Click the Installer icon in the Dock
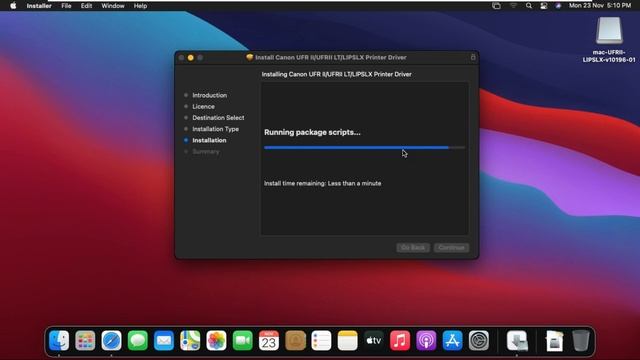The image size is (640, 360). tap(517, 340)
